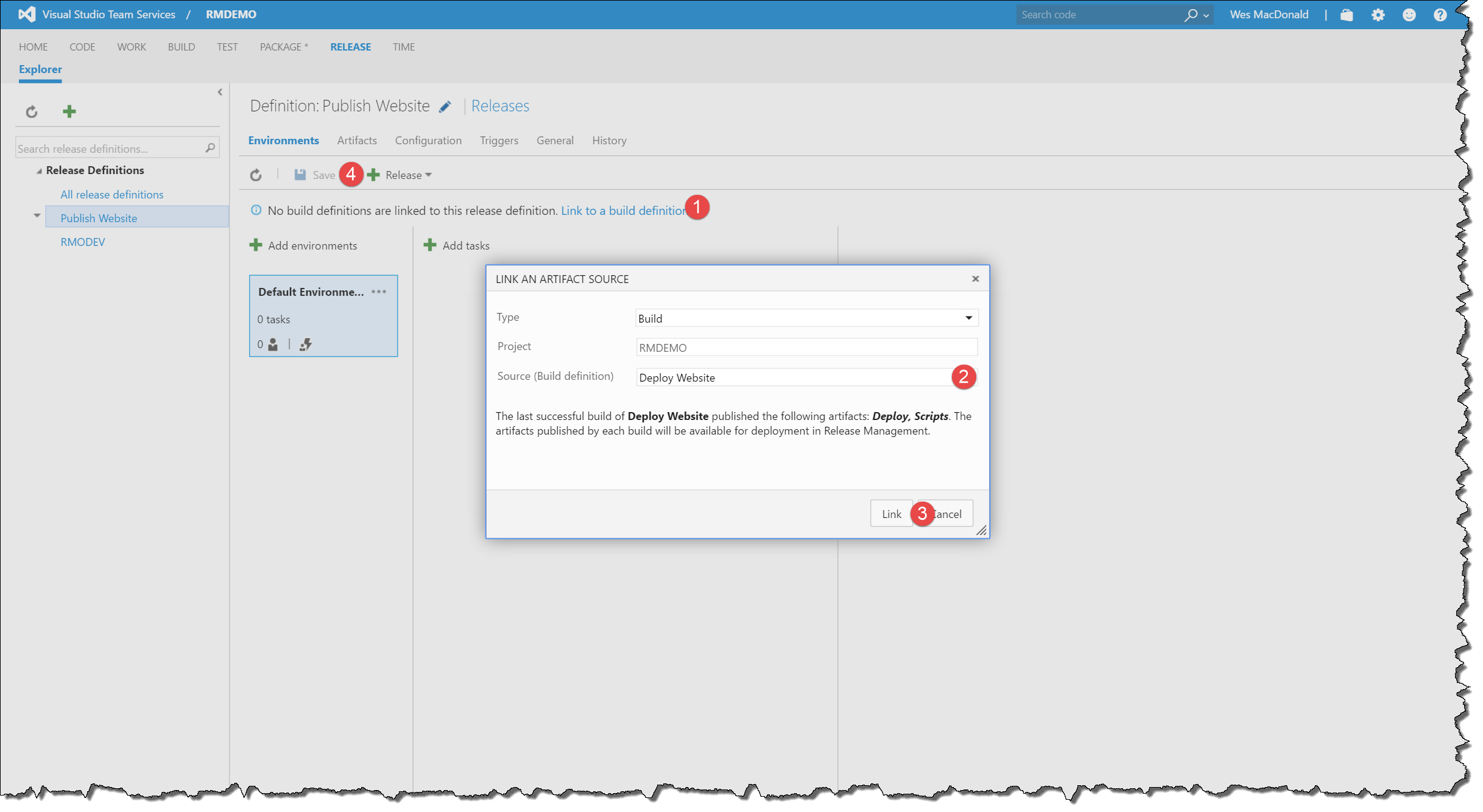
Task: Click the Link button in dialog
Action: pos(891,514)
